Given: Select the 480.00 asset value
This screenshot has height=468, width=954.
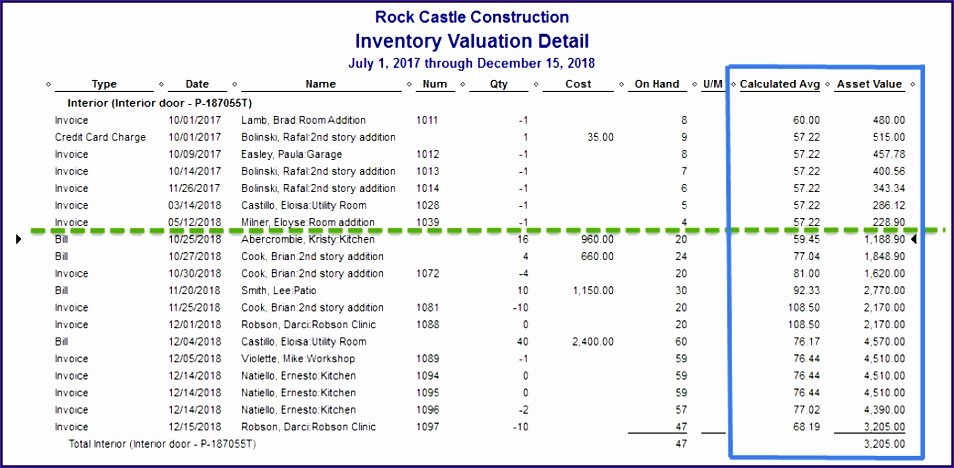Looking at the screenshot, I should 888,120.
